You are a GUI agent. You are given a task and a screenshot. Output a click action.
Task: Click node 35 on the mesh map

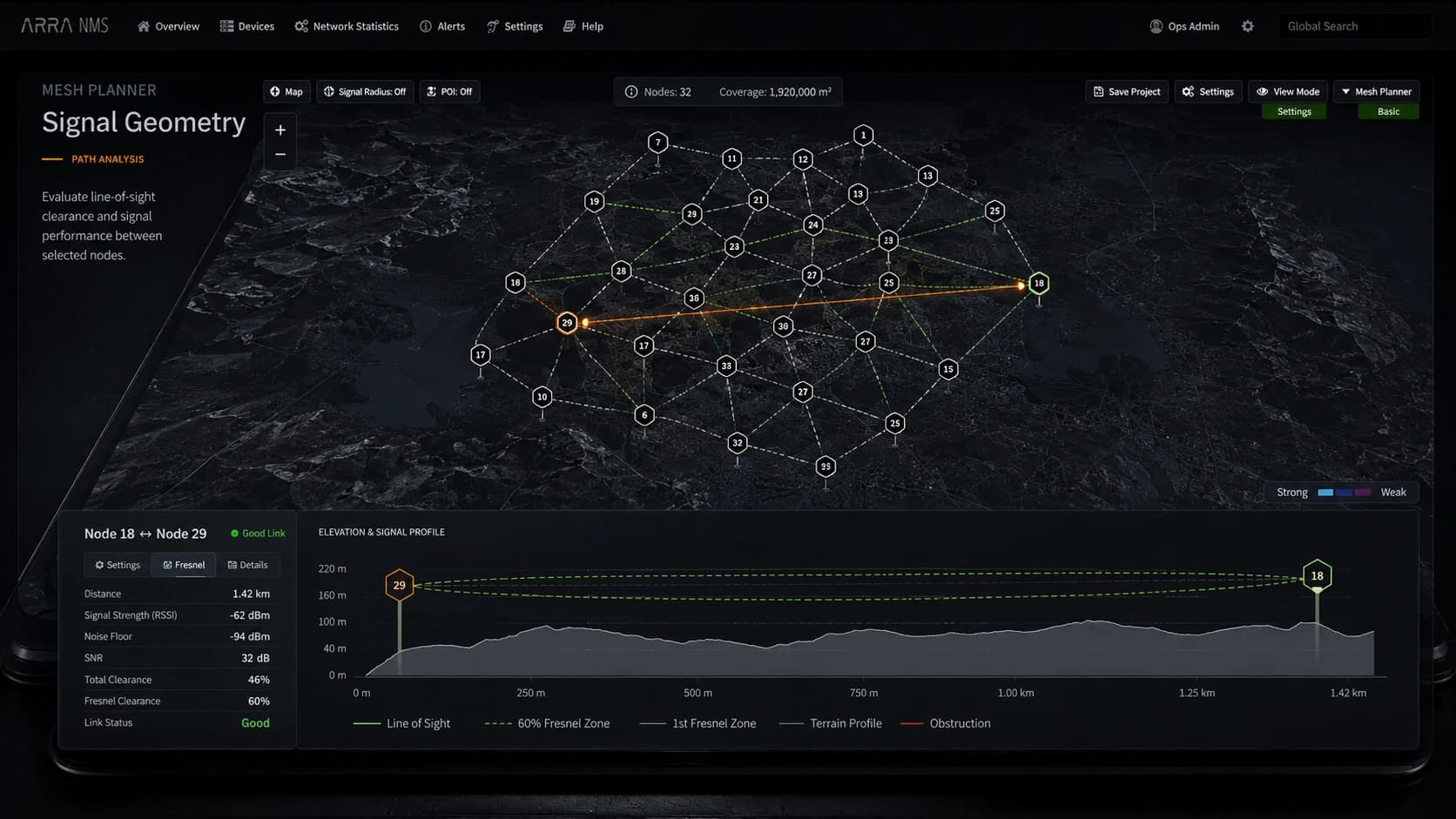point(826,467)
